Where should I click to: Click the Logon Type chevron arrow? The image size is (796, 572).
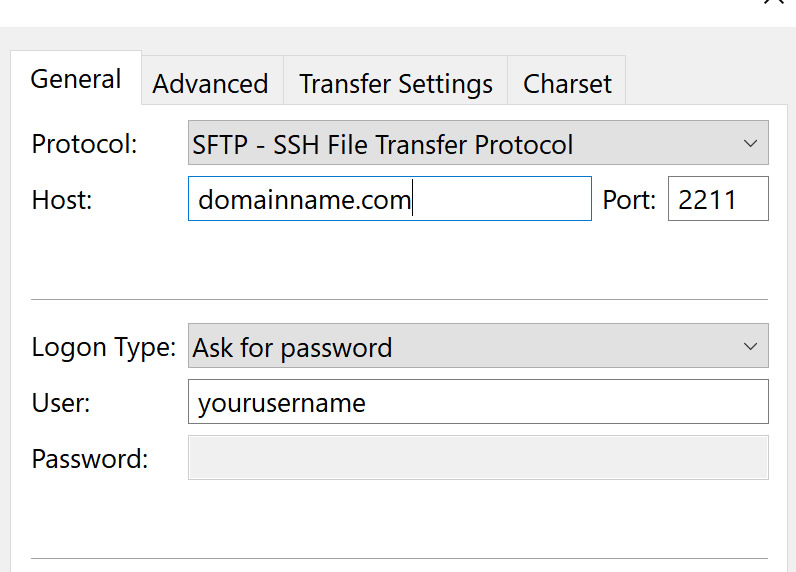(750, 346)
